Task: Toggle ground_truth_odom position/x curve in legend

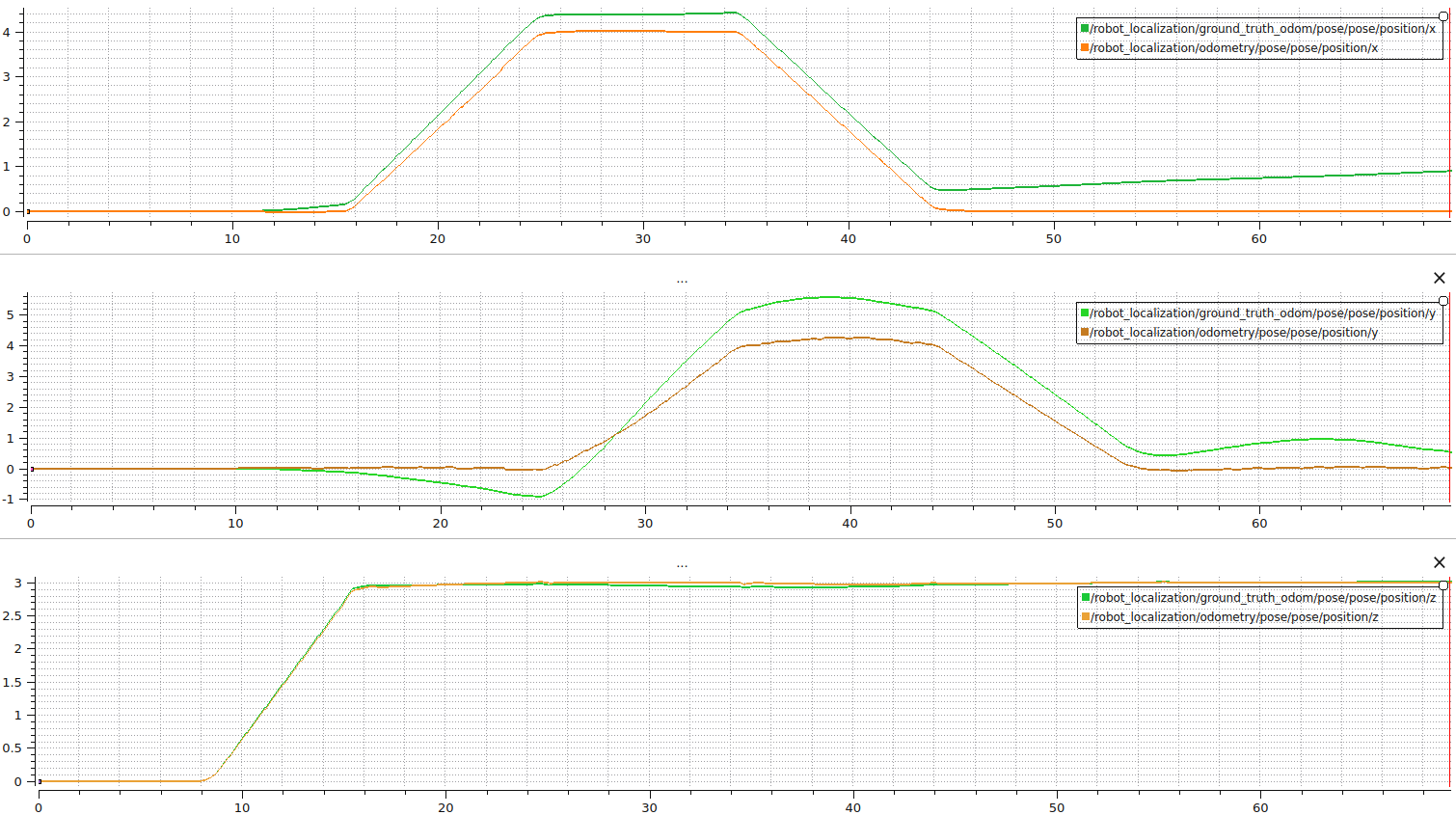Action: (1262, 29)
